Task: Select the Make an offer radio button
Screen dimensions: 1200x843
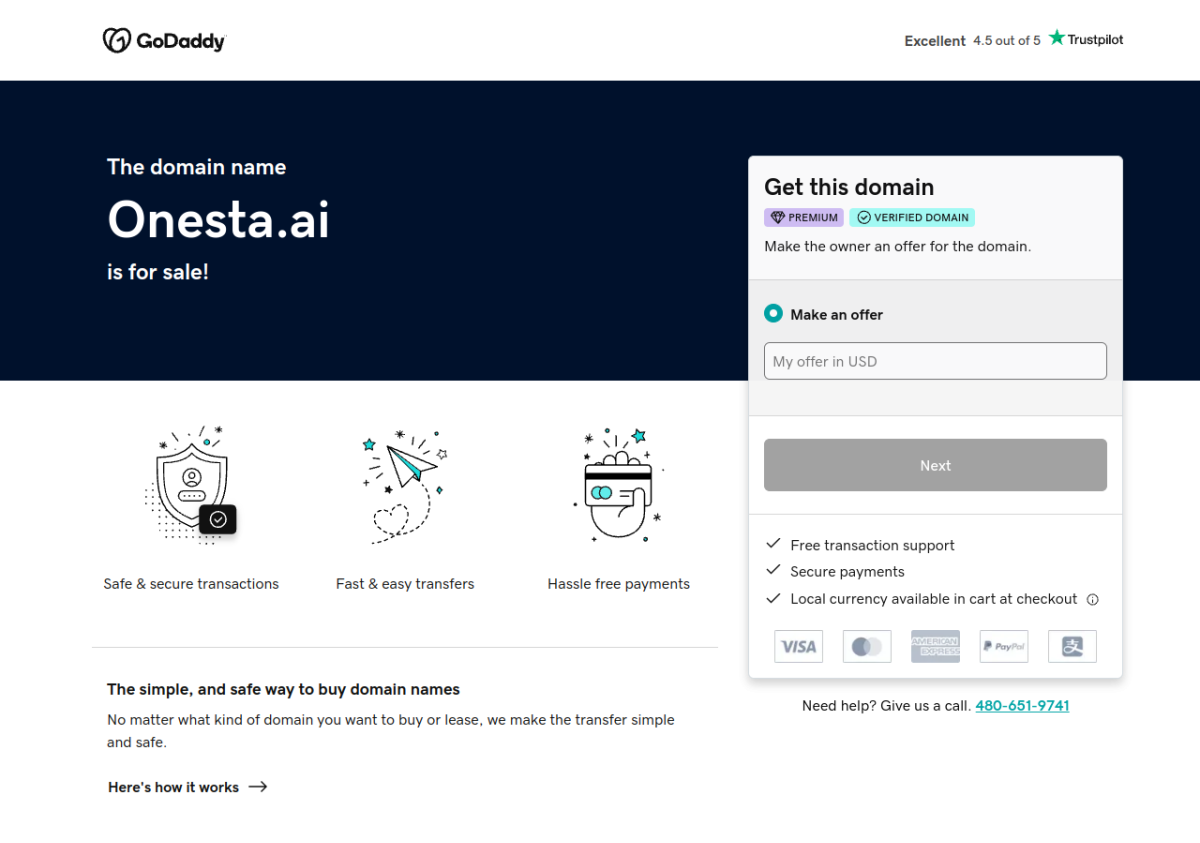Action: [x=773, y=313]
